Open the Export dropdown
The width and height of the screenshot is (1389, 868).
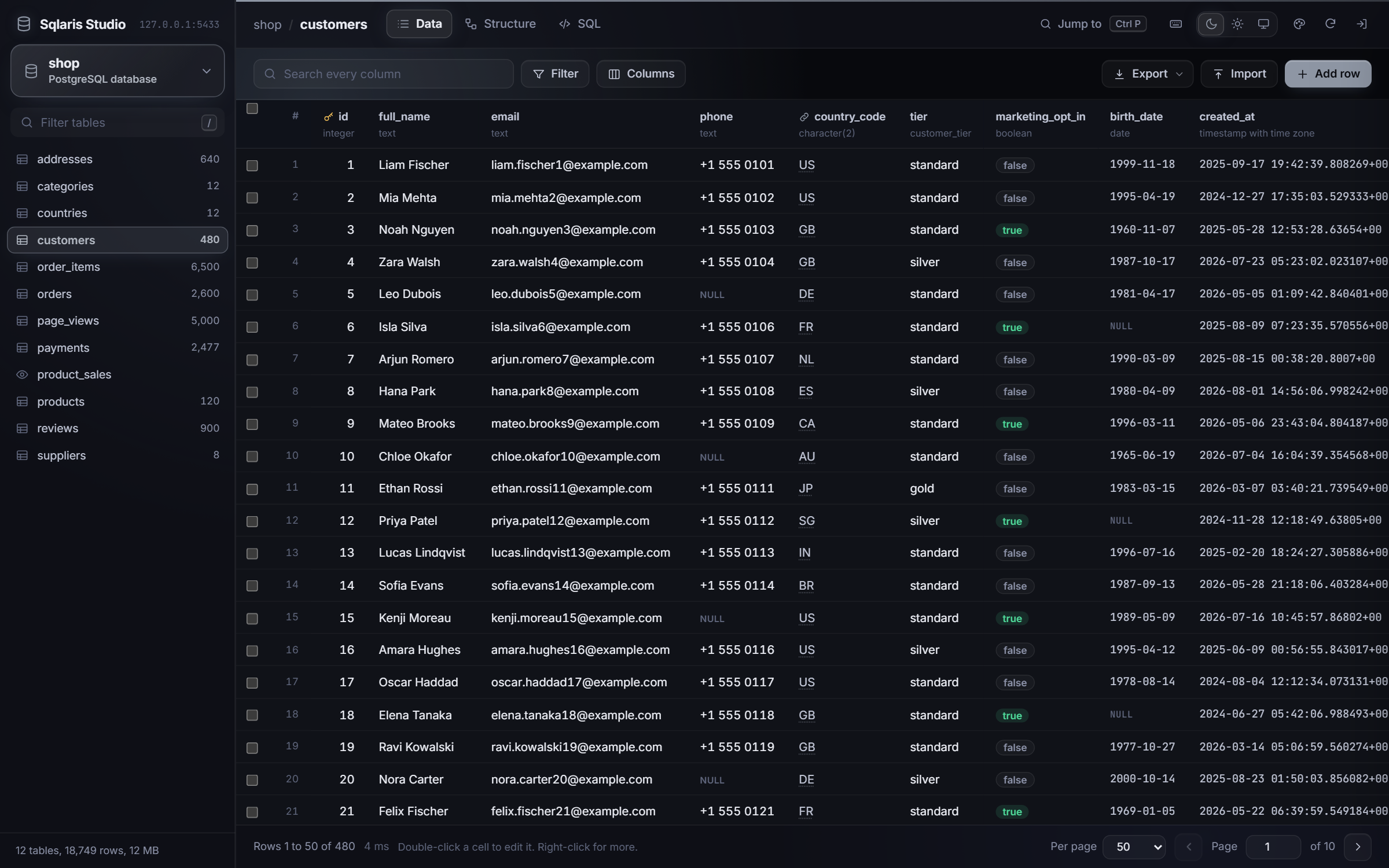pyautogui.click(x=1147, y=73)
